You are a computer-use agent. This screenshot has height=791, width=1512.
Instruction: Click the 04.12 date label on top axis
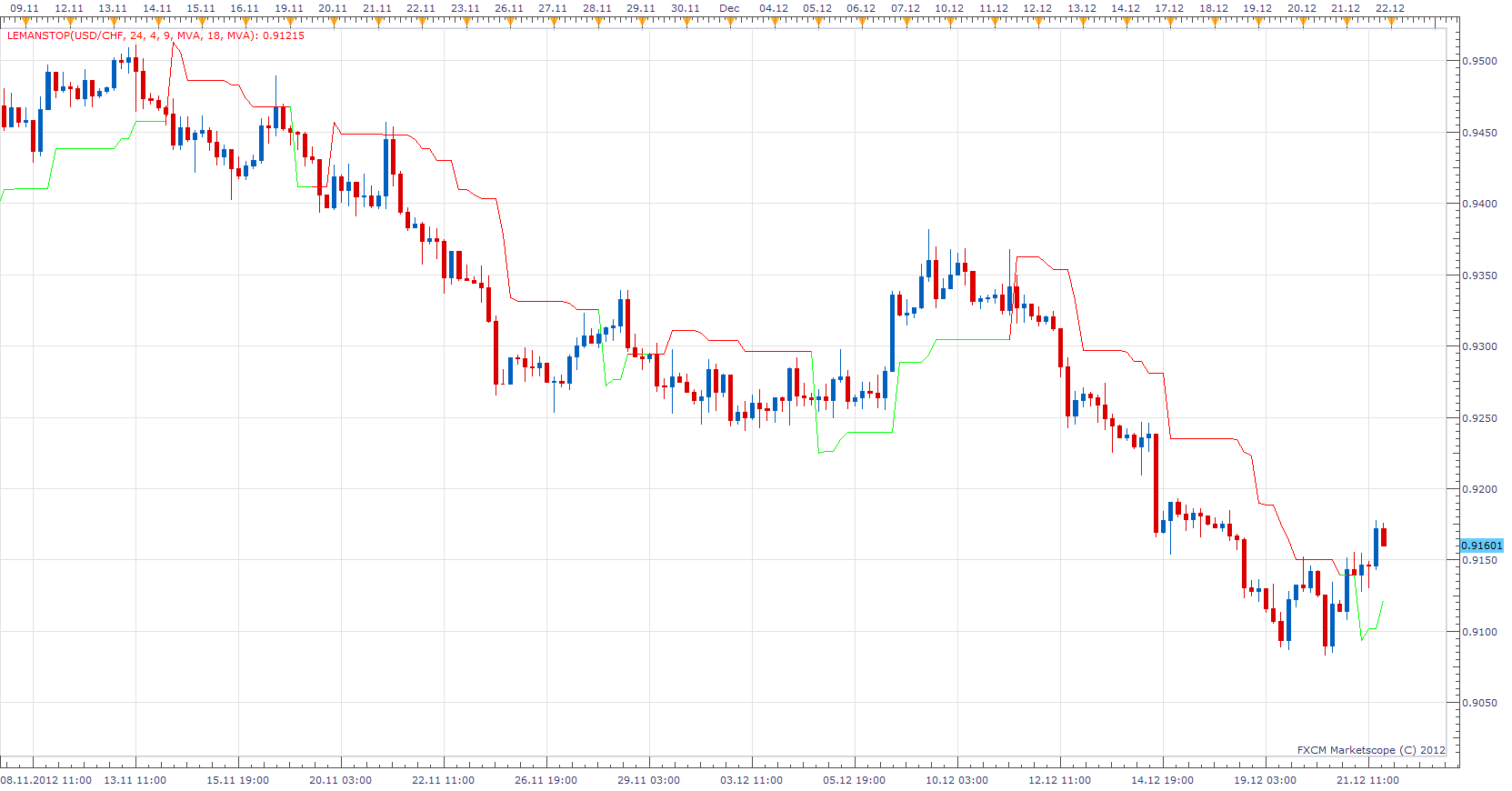pos(774,8)
